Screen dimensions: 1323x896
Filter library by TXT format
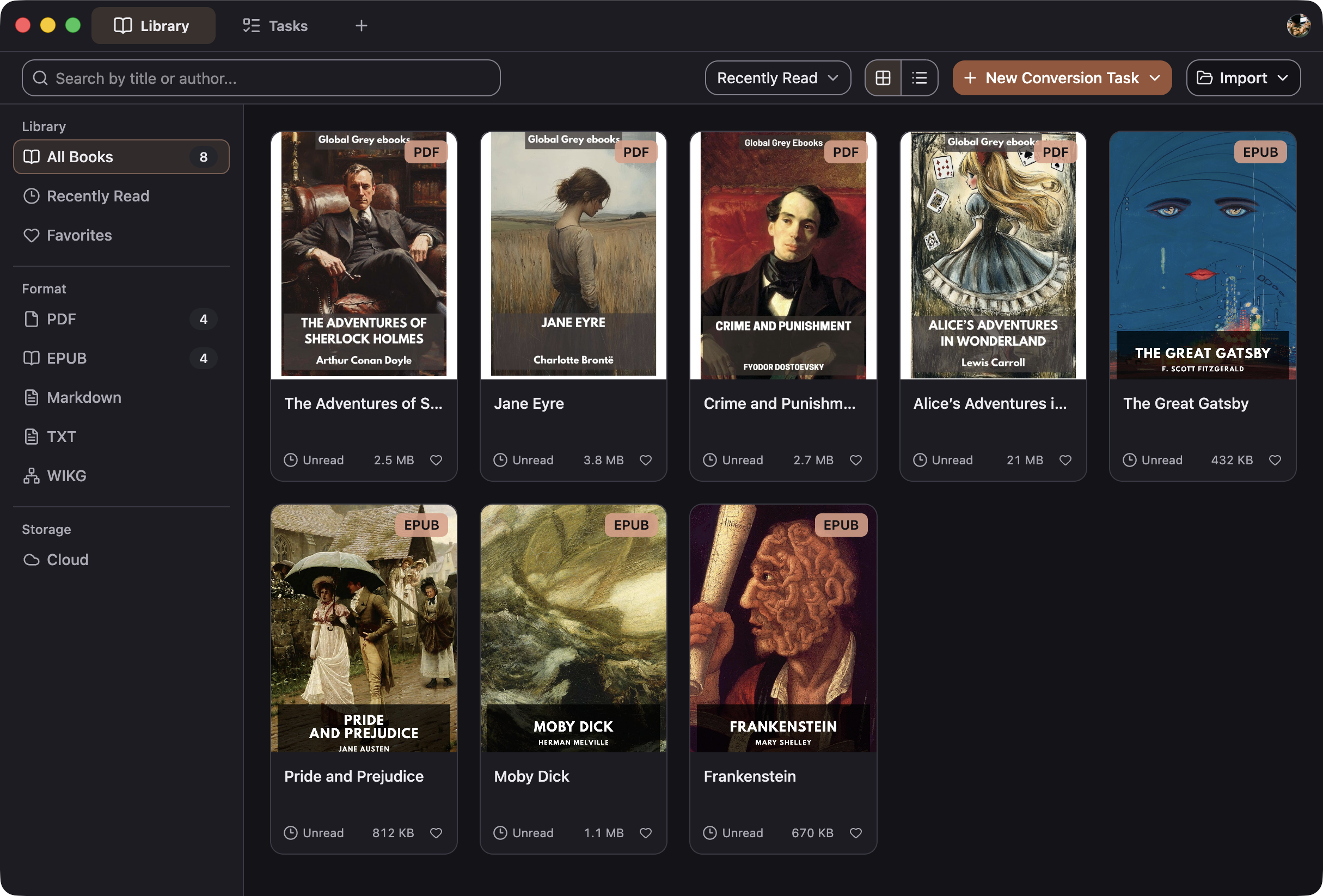121,437
